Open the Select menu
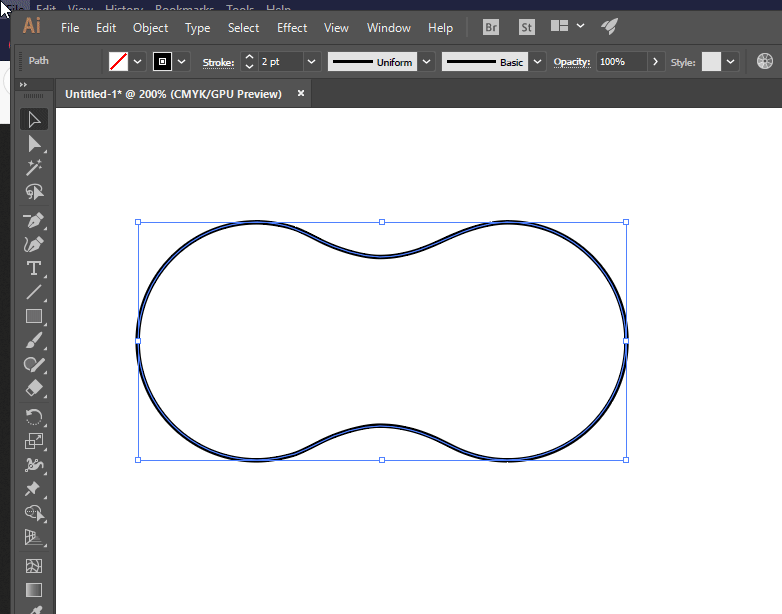782x614 pixels. (243, 28)
